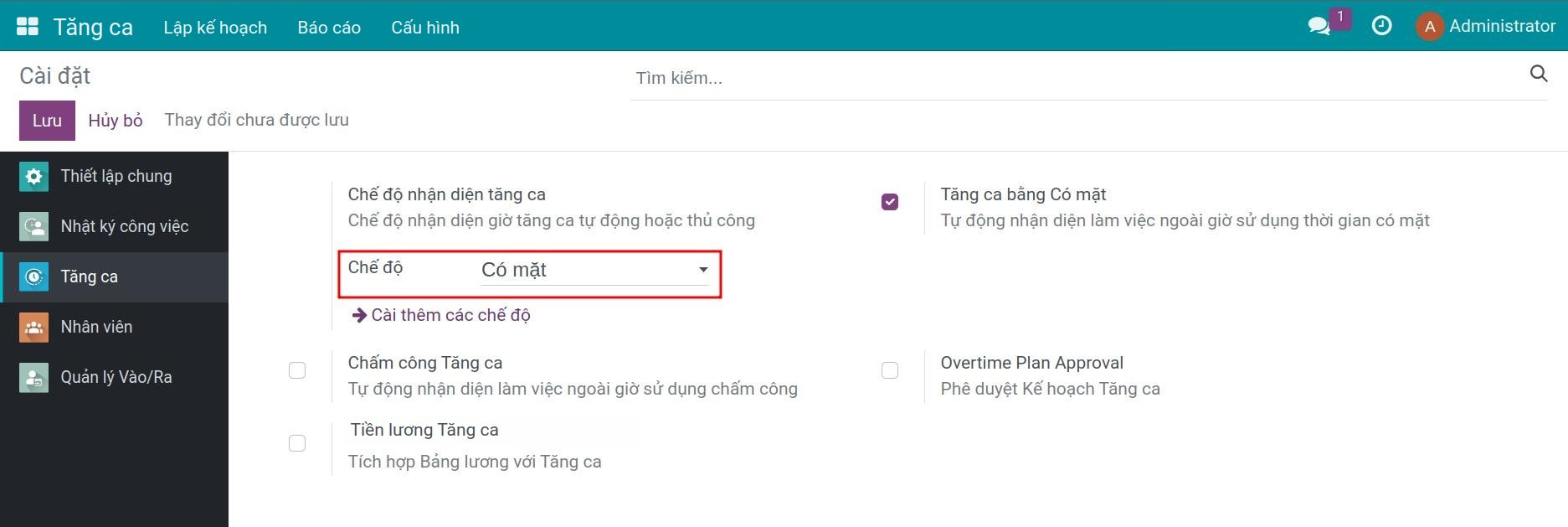
Task: Open the Chế độ dropdown showing Có mặt
Action: (x=594, y=270)
